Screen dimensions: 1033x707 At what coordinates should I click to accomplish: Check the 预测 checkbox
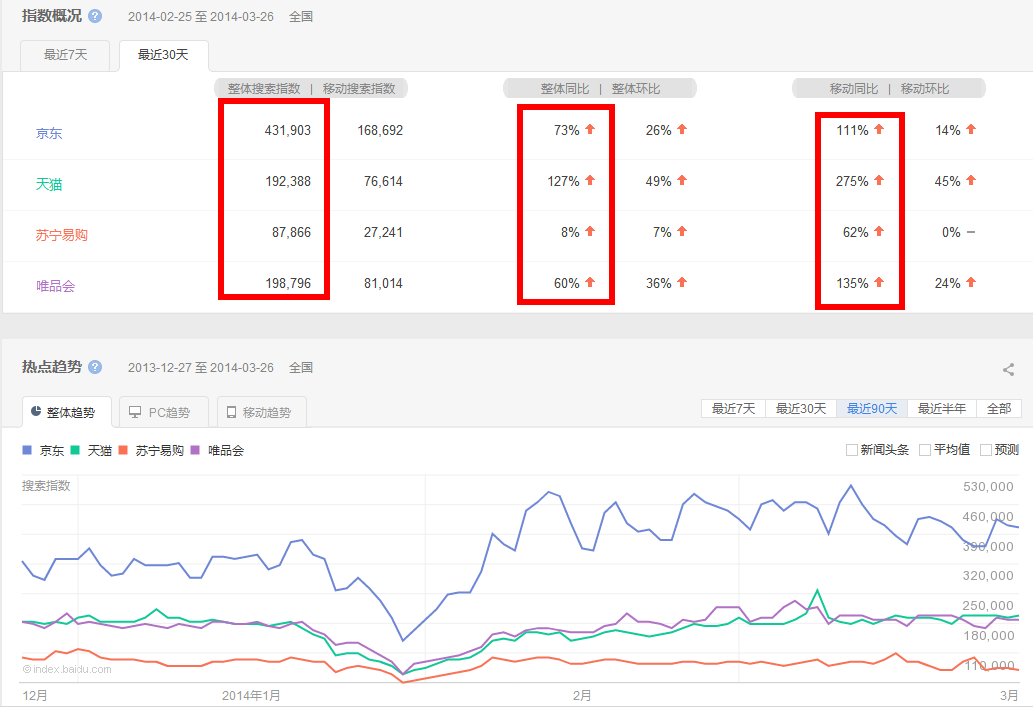coord(986,450)
